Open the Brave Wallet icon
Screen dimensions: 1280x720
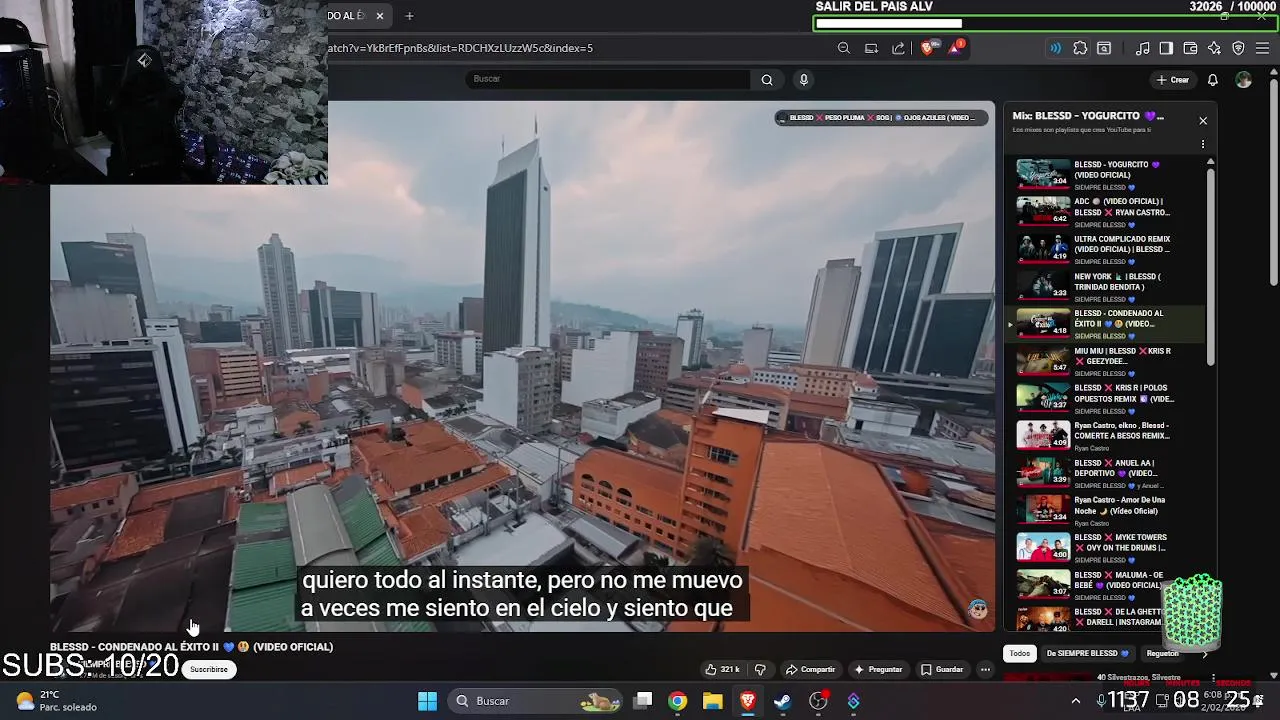1190,48
